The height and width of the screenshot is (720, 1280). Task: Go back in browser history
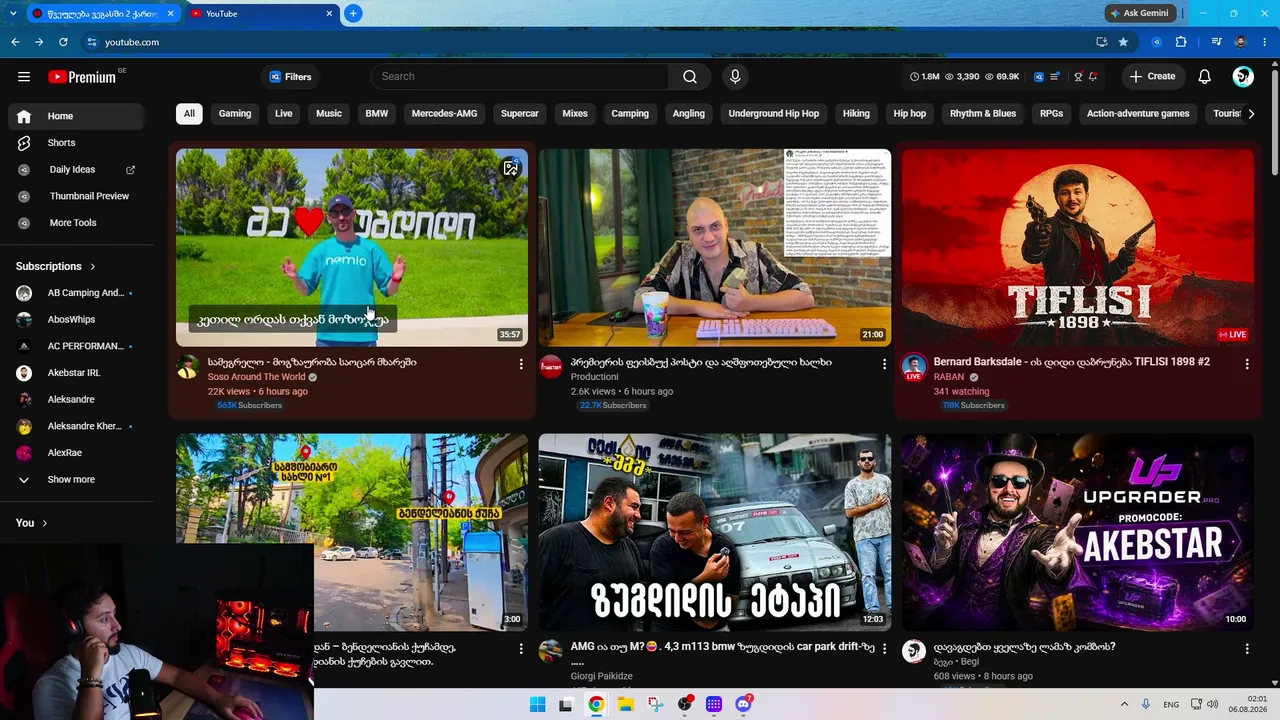point(15,42)
